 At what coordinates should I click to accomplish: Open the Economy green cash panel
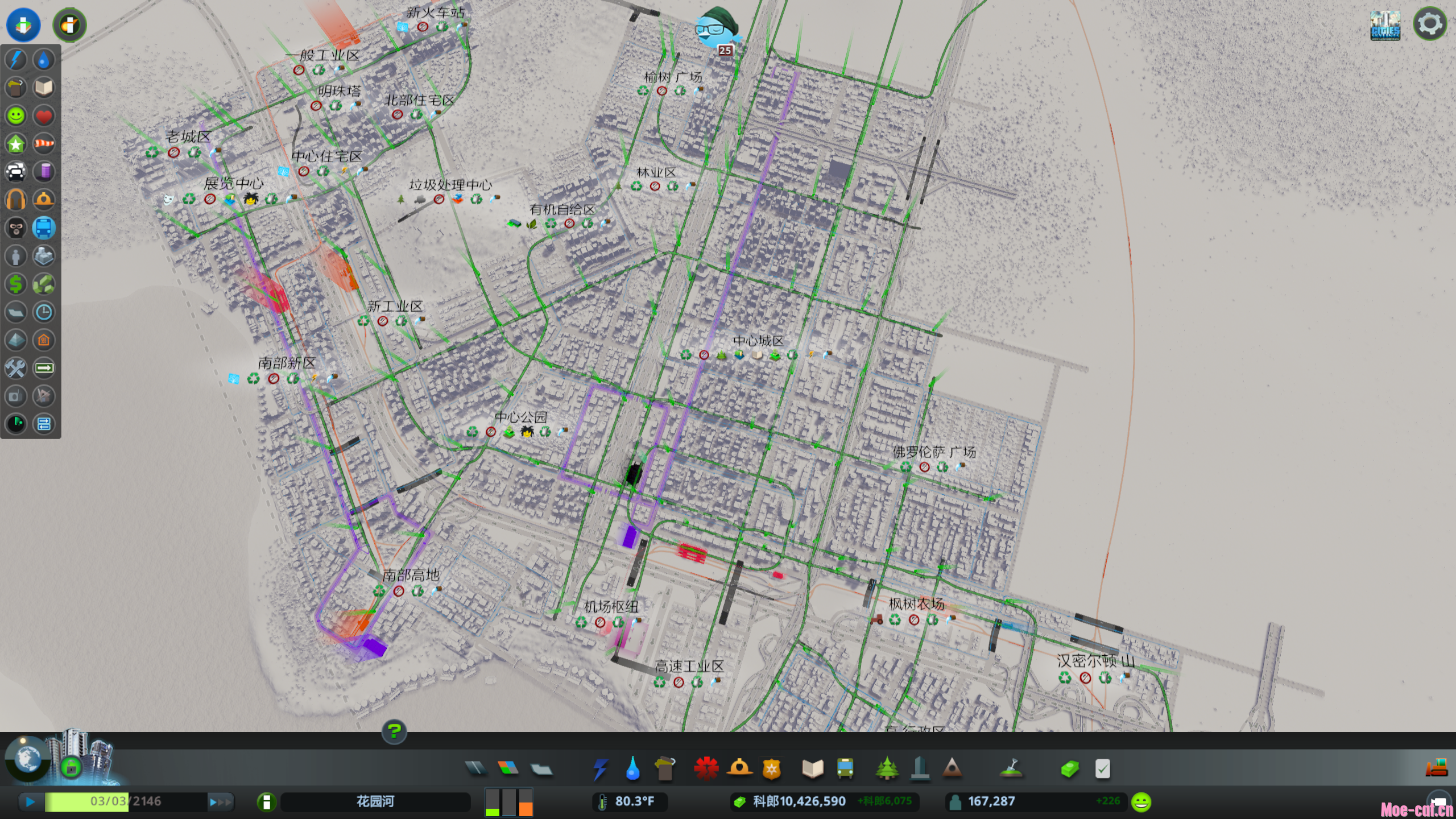coord(1070,769)
